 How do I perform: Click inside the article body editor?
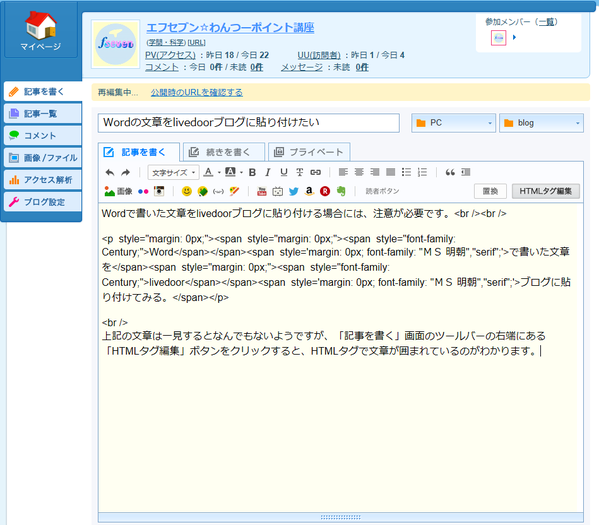[341, 358]
